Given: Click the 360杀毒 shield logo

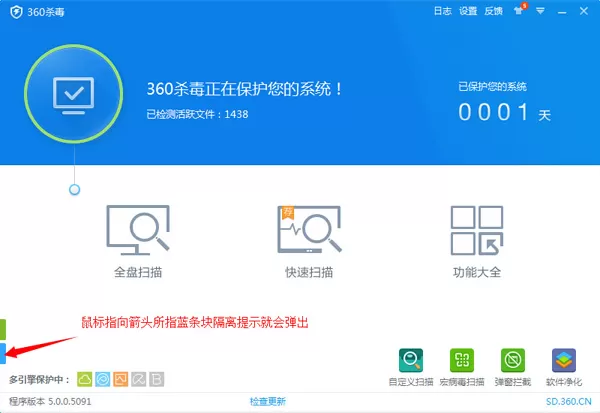Looking at the screenshot, I should pos(16,12).
